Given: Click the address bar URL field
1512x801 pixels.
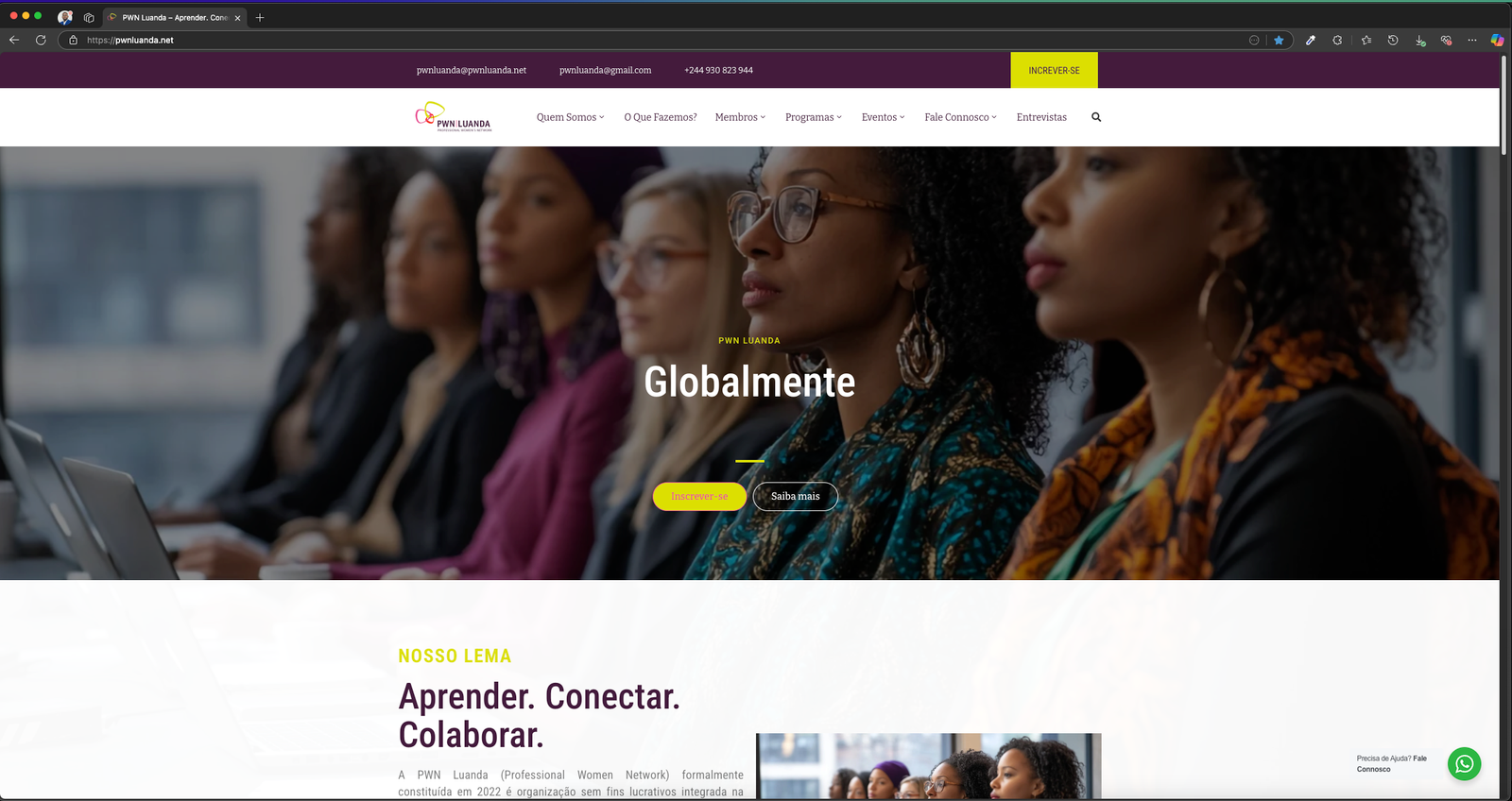Looking at the screenshot, I should [661, 40].
